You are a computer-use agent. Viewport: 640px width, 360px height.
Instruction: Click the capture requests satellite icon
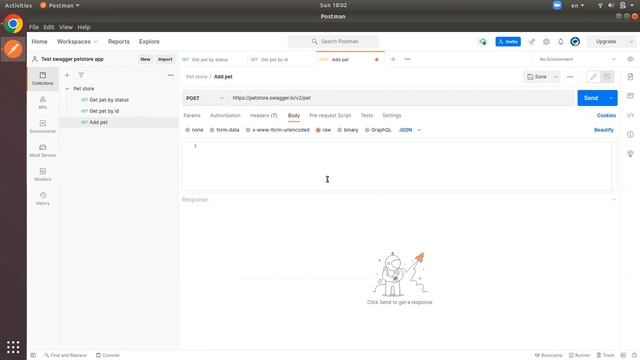531,42
